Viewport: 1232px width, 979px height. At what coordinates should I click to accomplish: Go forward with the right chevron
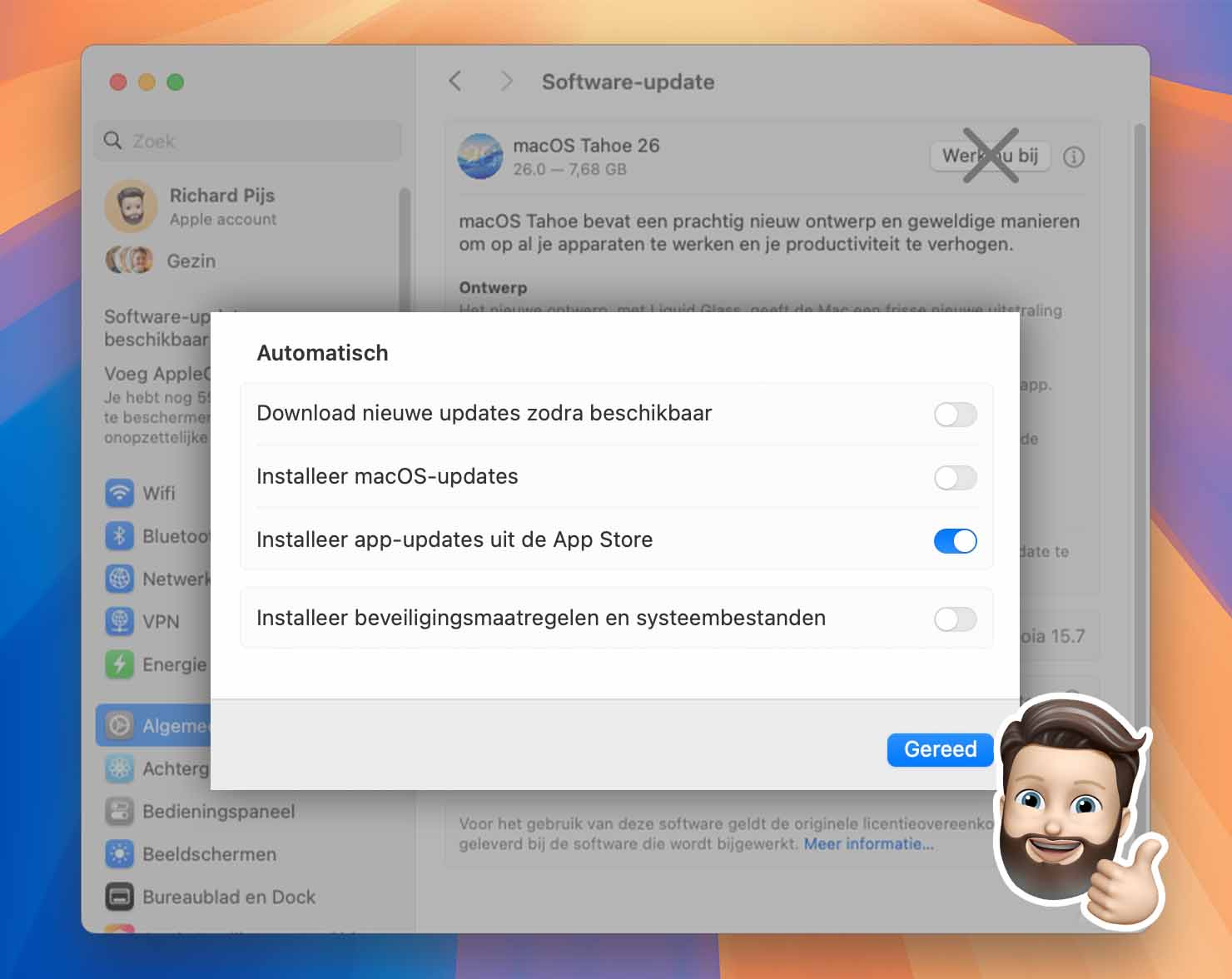(x=506, y=81)
